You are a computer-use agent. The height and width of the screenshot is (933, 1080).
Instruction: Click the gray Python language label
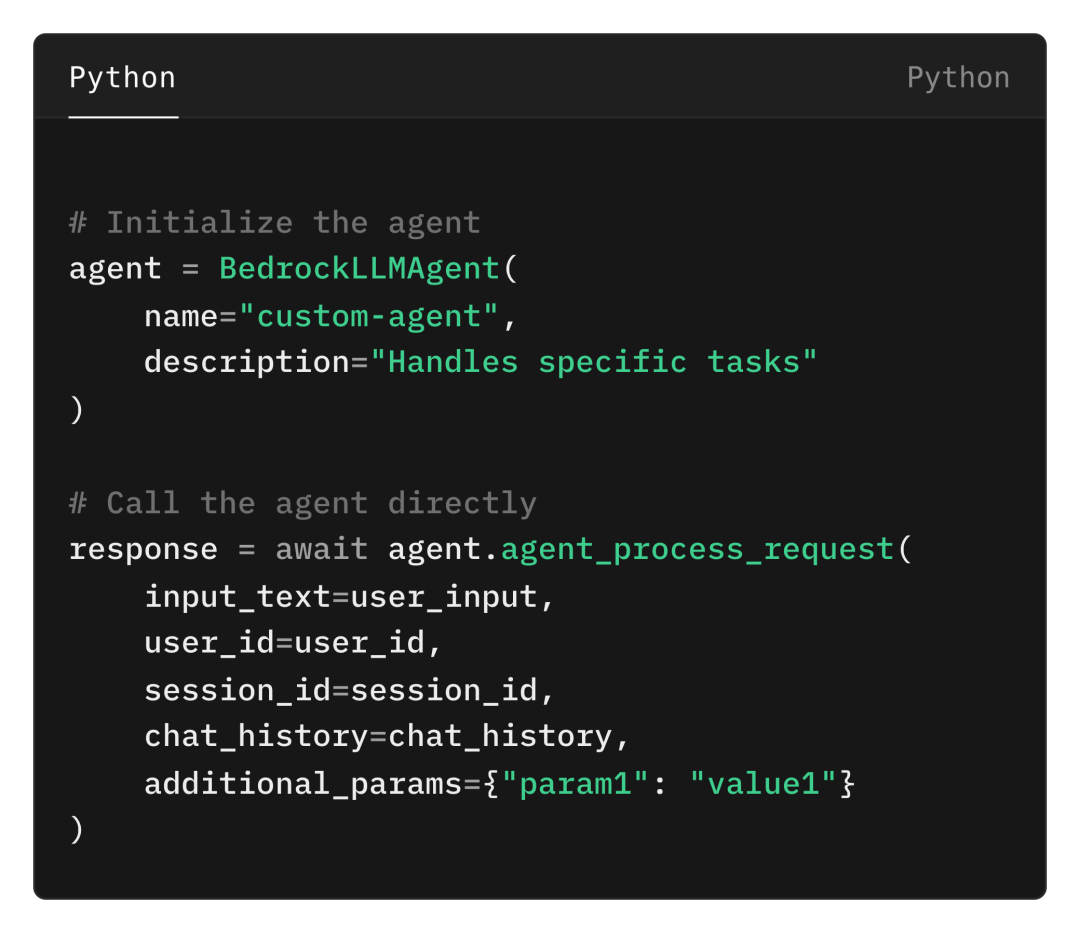point(958,78)
